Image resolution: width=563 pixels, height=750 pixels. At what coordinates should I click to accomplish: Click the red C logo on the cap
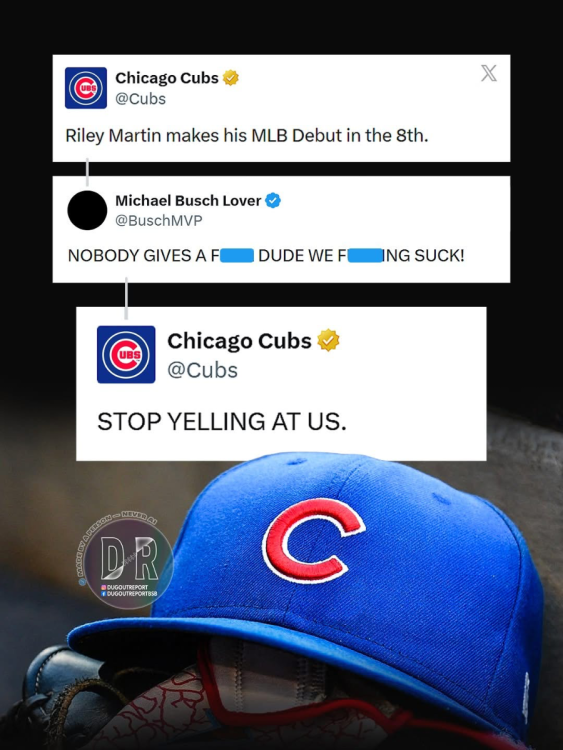pyautogui.click(x=313, y=540)
